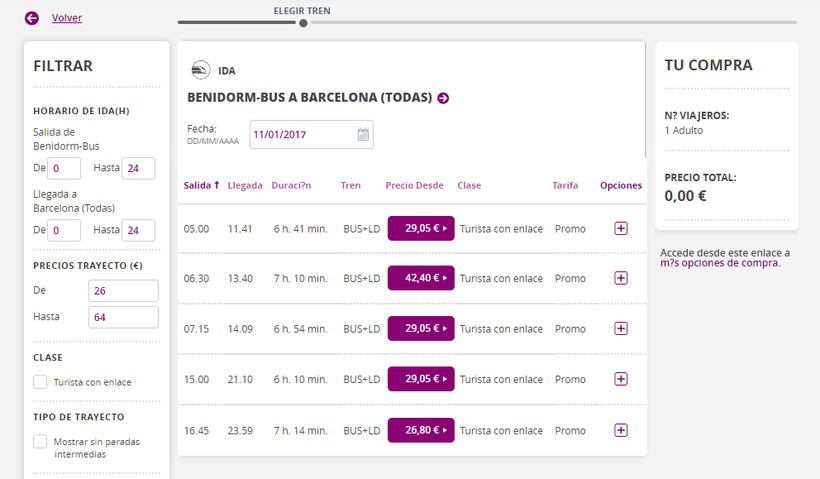Image resolution: width=820 pixels, height=479 pixels.
Task: Click the Fecha date input field
Action: tap(301, 134)
